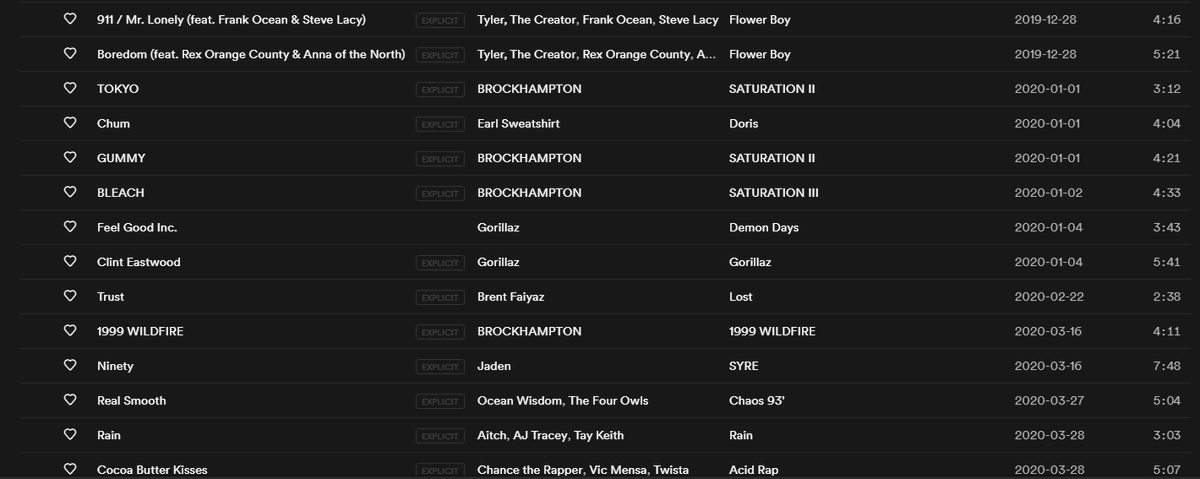
Task: Go to the album SATURATION III
Action: coord(773,193)
